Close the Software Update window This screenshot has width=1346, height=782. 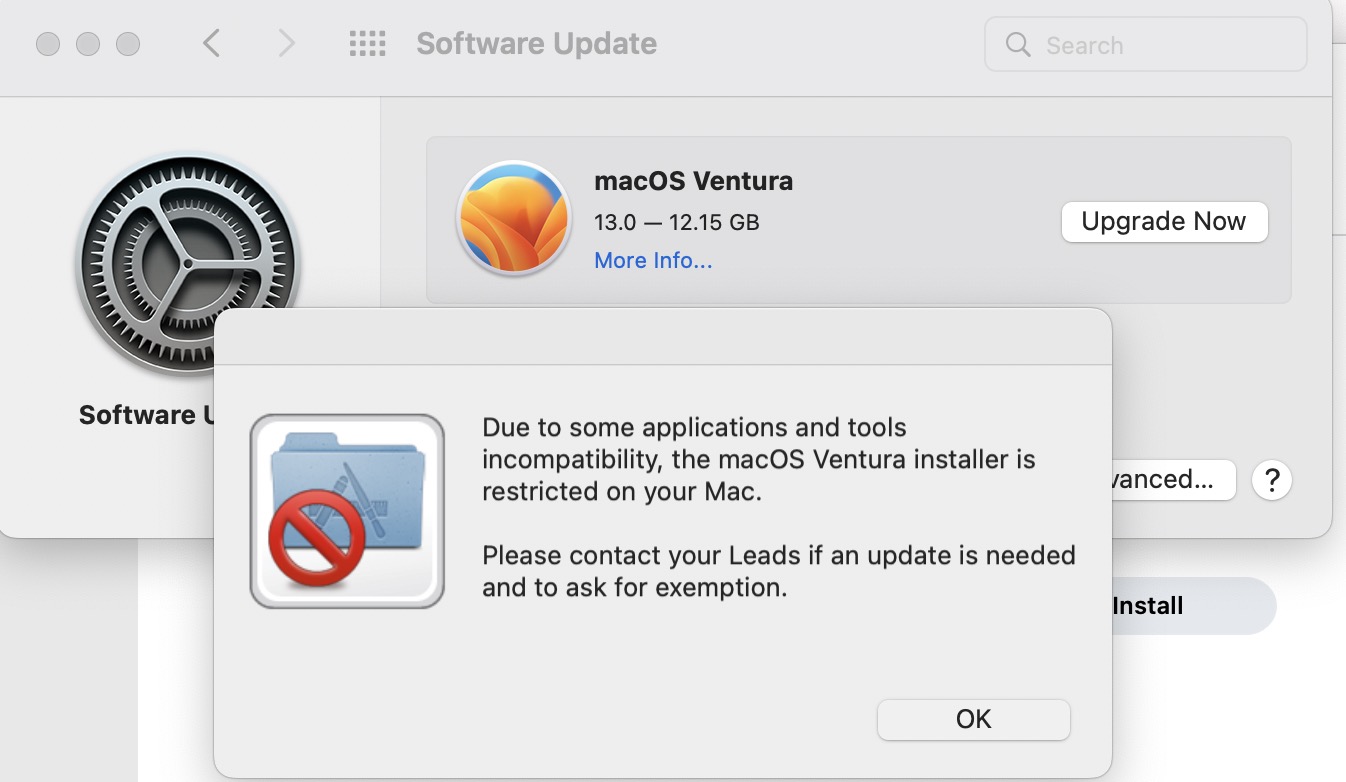pyautogui.click(x=48, y=44)
